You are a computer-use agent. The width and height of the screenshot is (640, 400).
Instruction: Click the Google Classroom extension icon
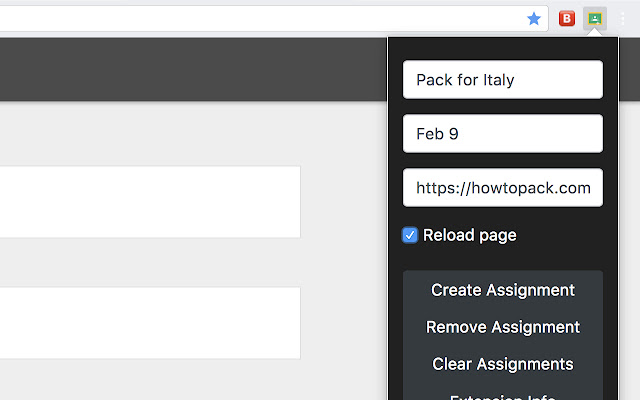(594, 18)
